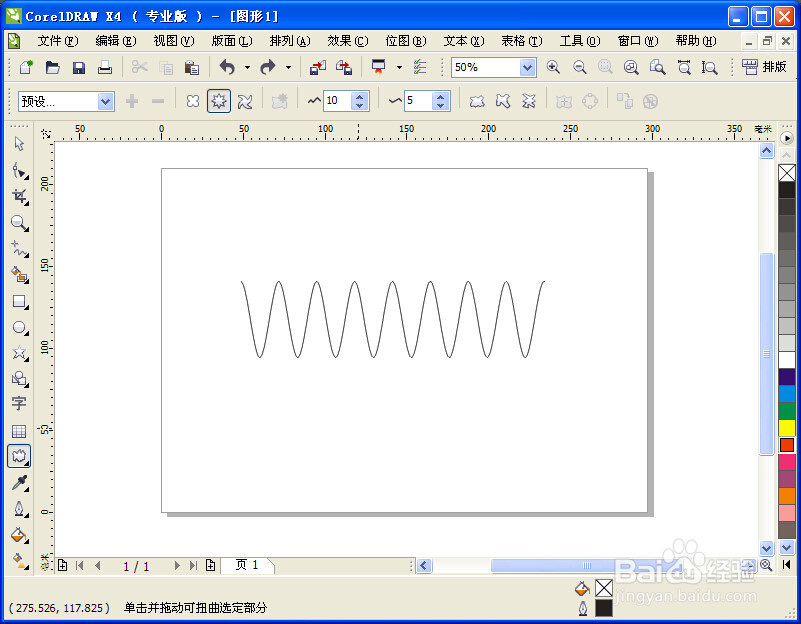Select the Rectangle tool
This screenshot has width=801, height=624.
click(x=19, y=301)
